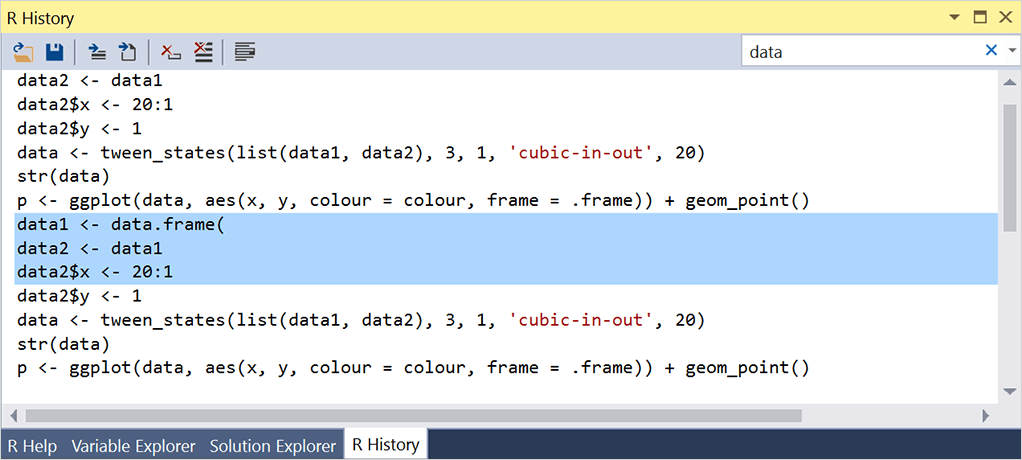Select the R History tab
Image resolution: width=1022 pixels, height=460 pixels.
pyautogui.click(x=385, y=445)
